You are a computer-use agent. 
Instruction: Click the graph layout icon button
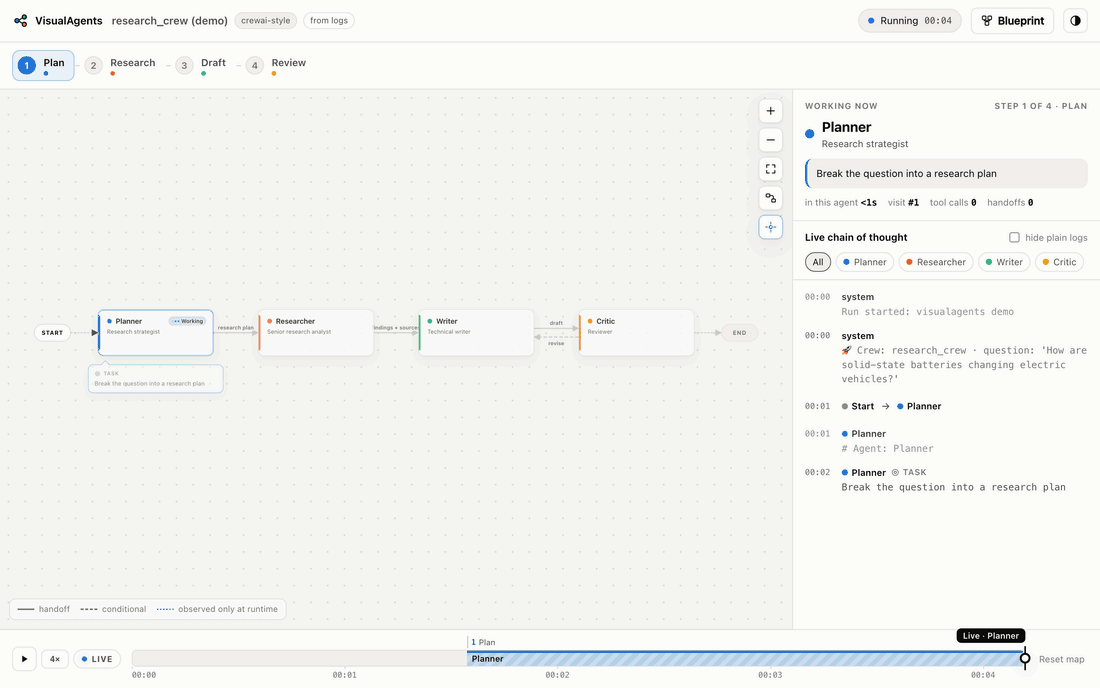[770, 198]
